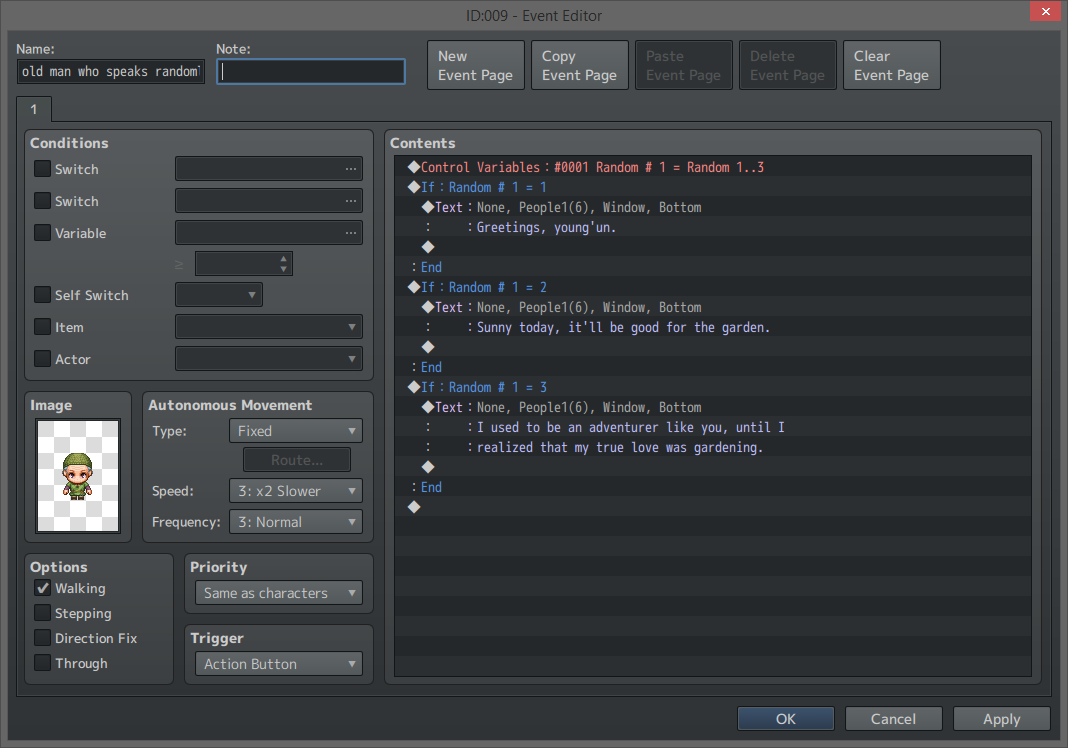
Task: Open the Speed dropdown showing 3: x2 Slower
Action: point(295,491)
